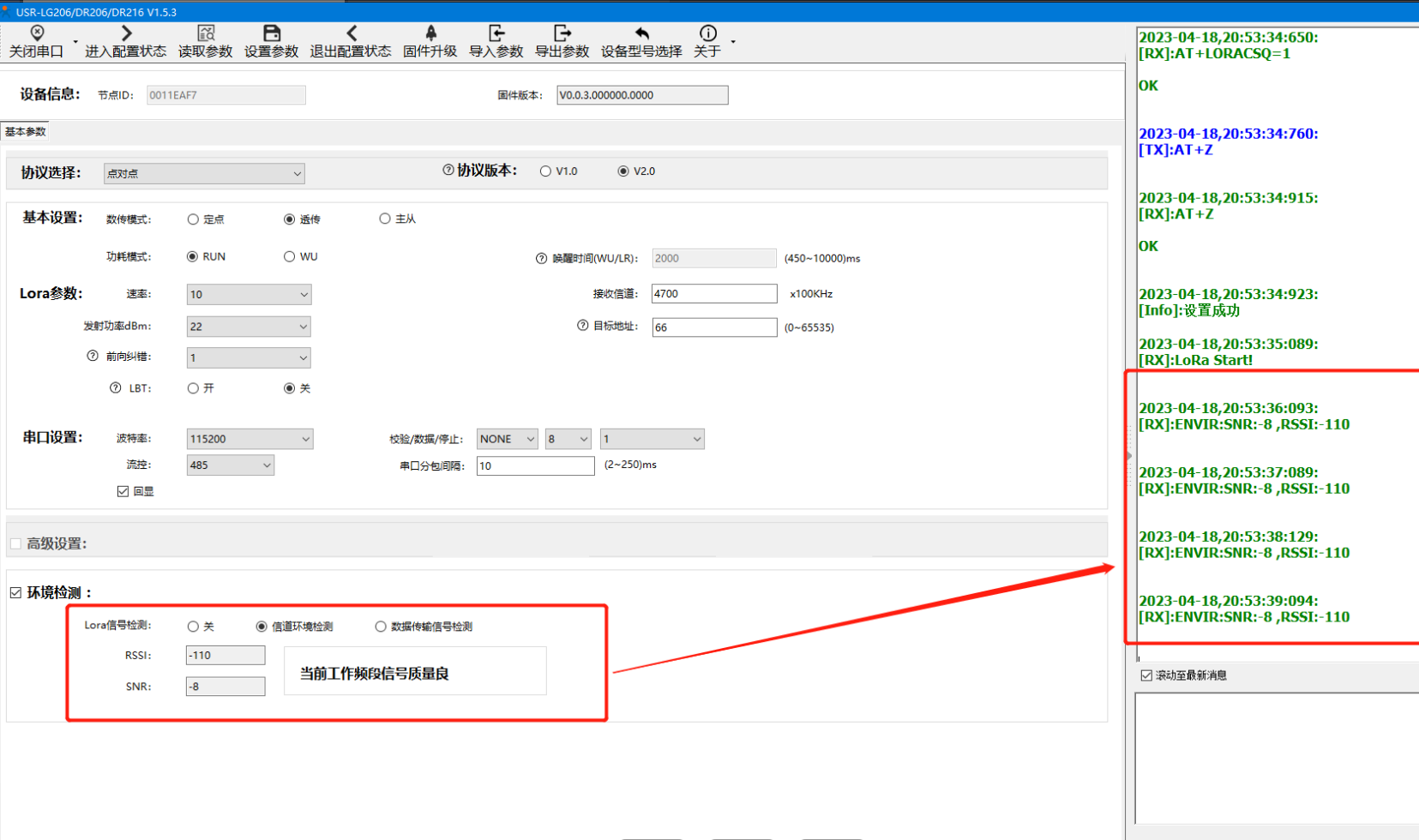
Task: Click the 设置参数 save icon
Action: tap(271, 33)
